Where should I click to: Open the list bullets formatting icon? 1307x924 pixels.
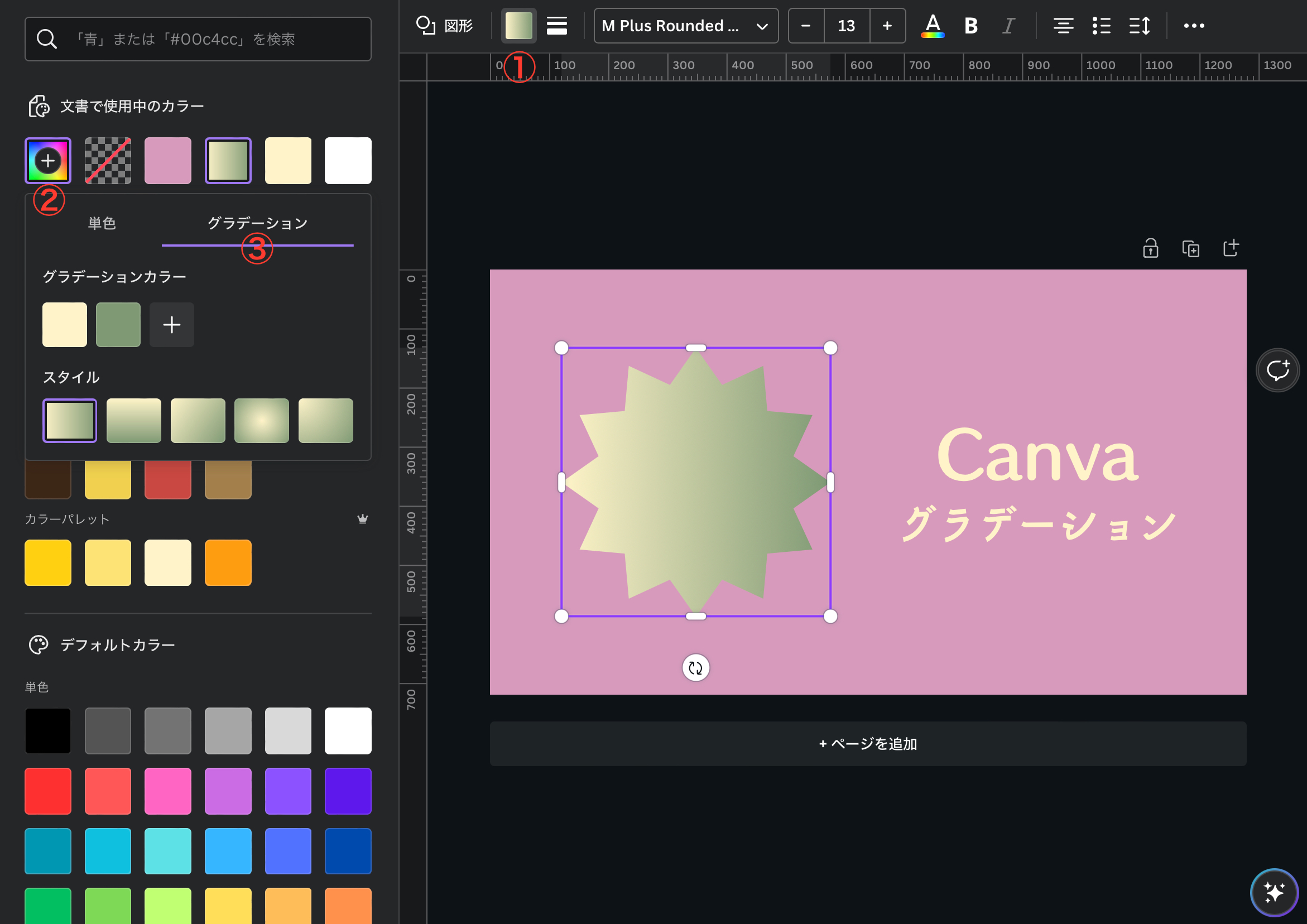pos(1101,26)
